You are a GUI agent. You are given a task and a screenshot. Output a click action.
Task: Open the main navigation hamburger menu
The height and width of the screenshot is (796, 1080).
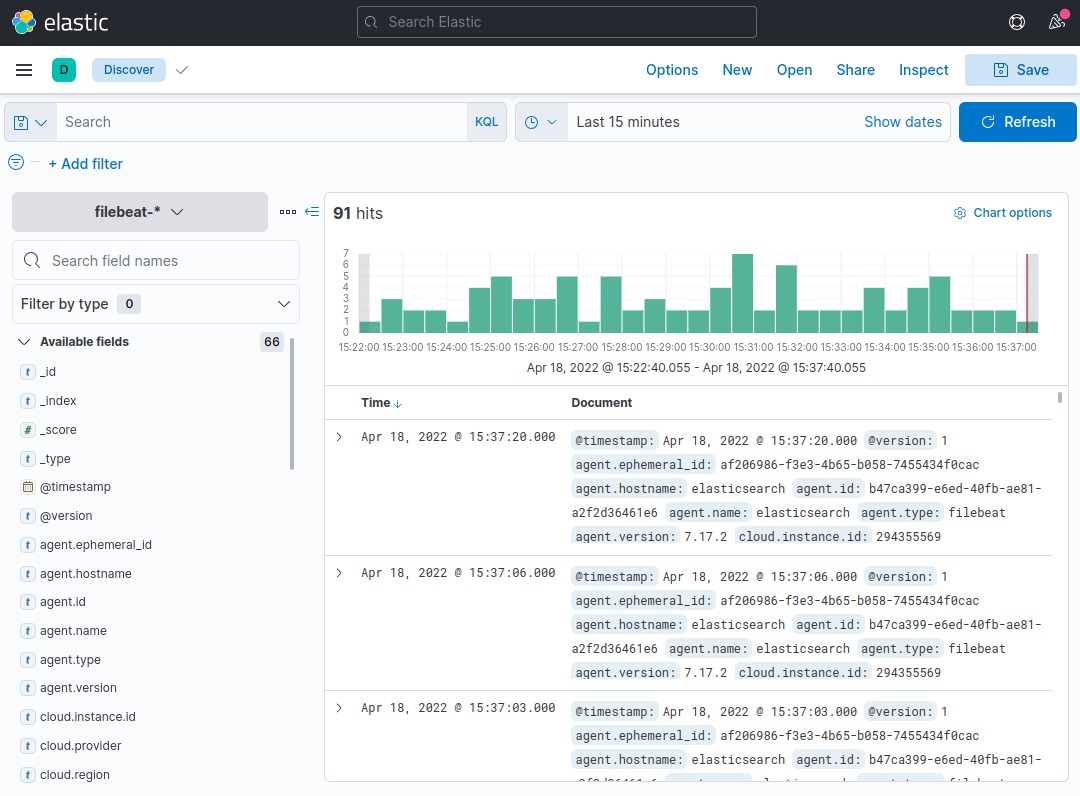click(24, 70)
